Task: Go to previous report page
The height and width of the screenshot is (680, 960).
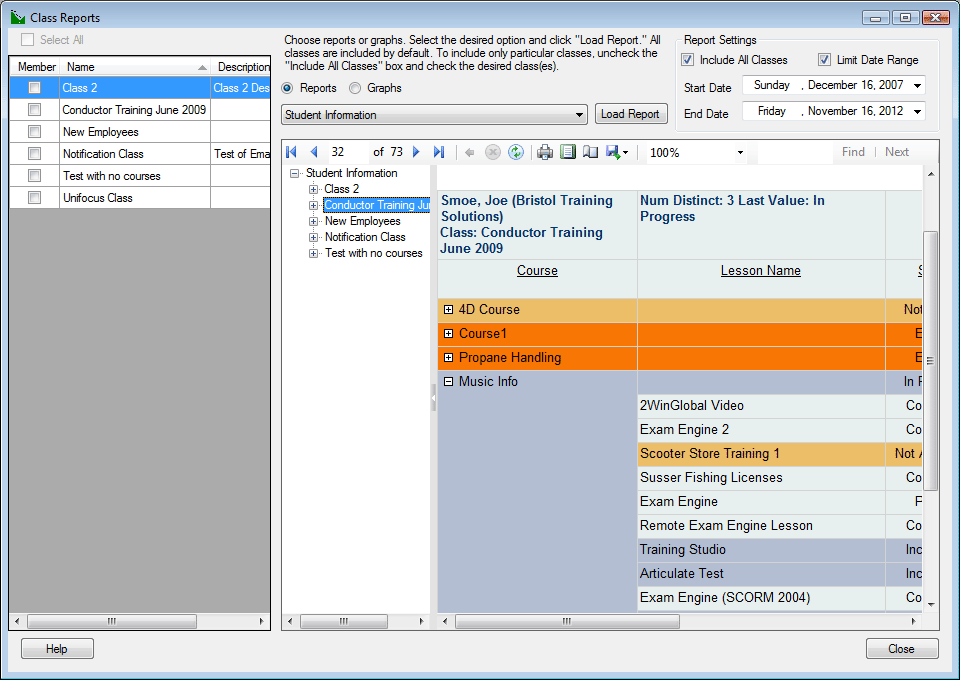Action: [314, 152]
